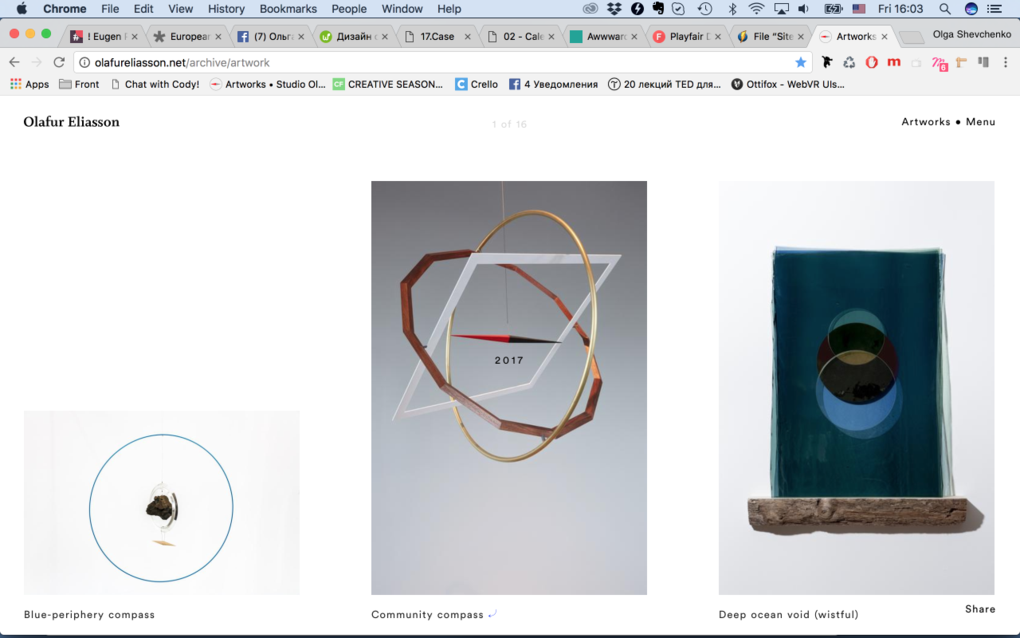Click the Share link

tap(980, 609)
